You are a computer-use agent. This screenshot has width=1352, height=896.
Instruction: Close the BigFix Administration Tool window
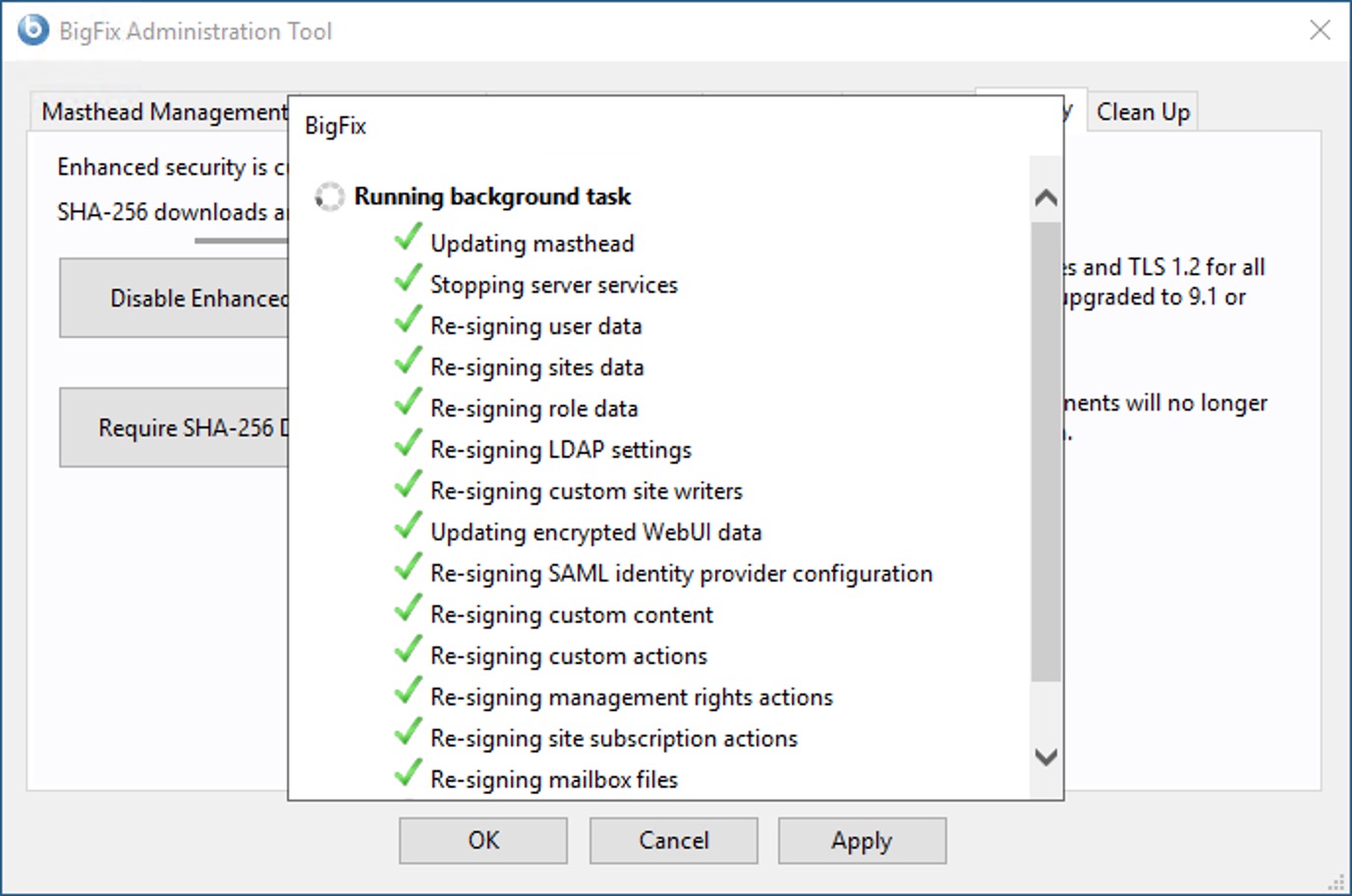tap(1320, 30)
